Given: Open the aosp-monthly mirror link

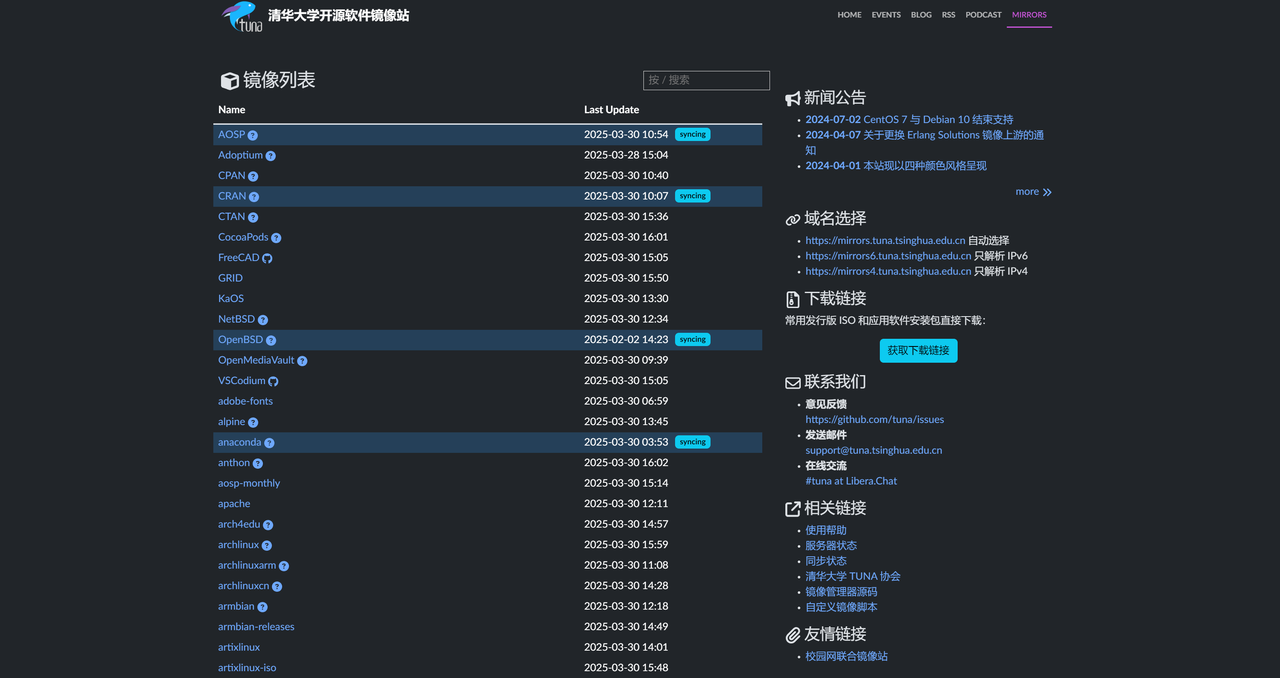Looking at the screenshot, I should pos(249,484).
